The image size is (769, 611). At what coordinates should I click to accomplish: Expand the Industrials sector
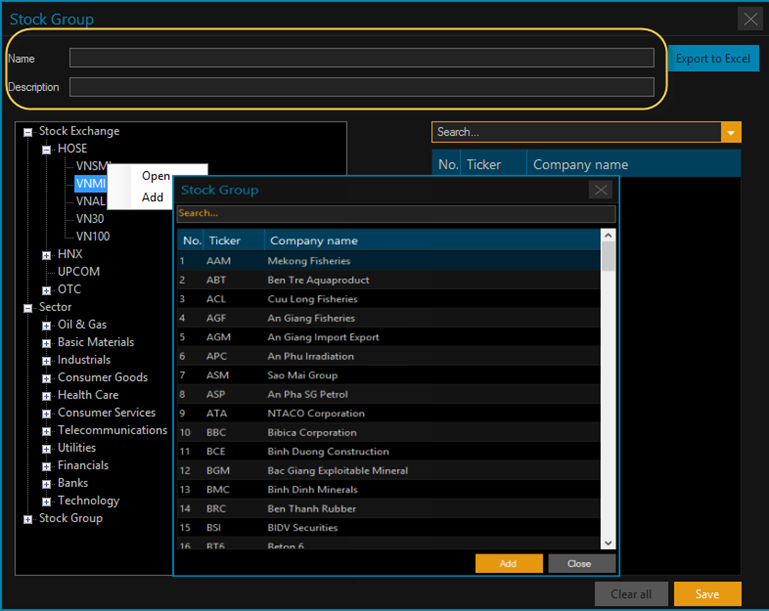[47, 361]
